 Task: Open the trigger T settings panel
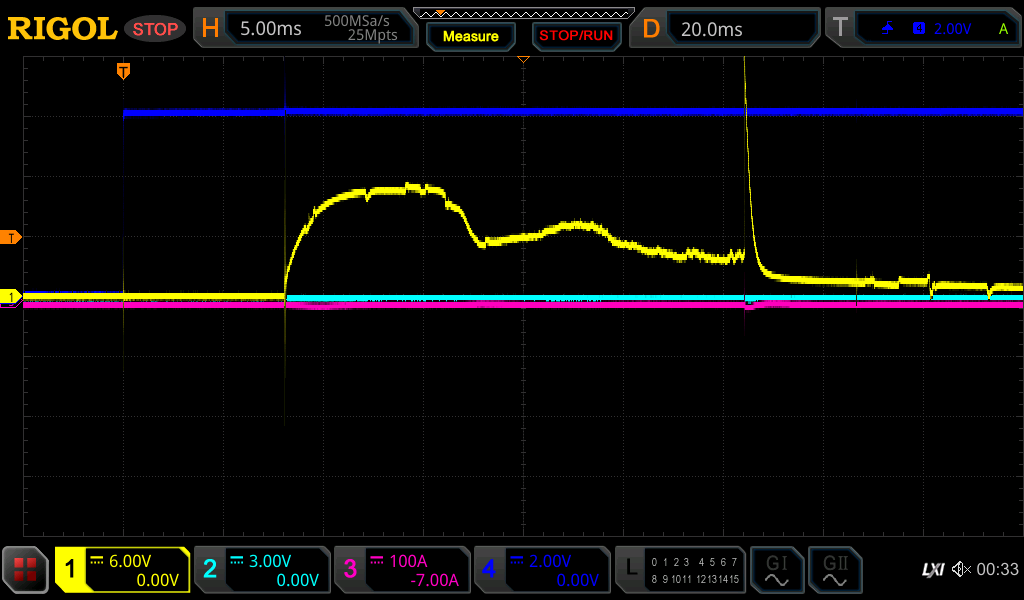click(x=924, y=29)
